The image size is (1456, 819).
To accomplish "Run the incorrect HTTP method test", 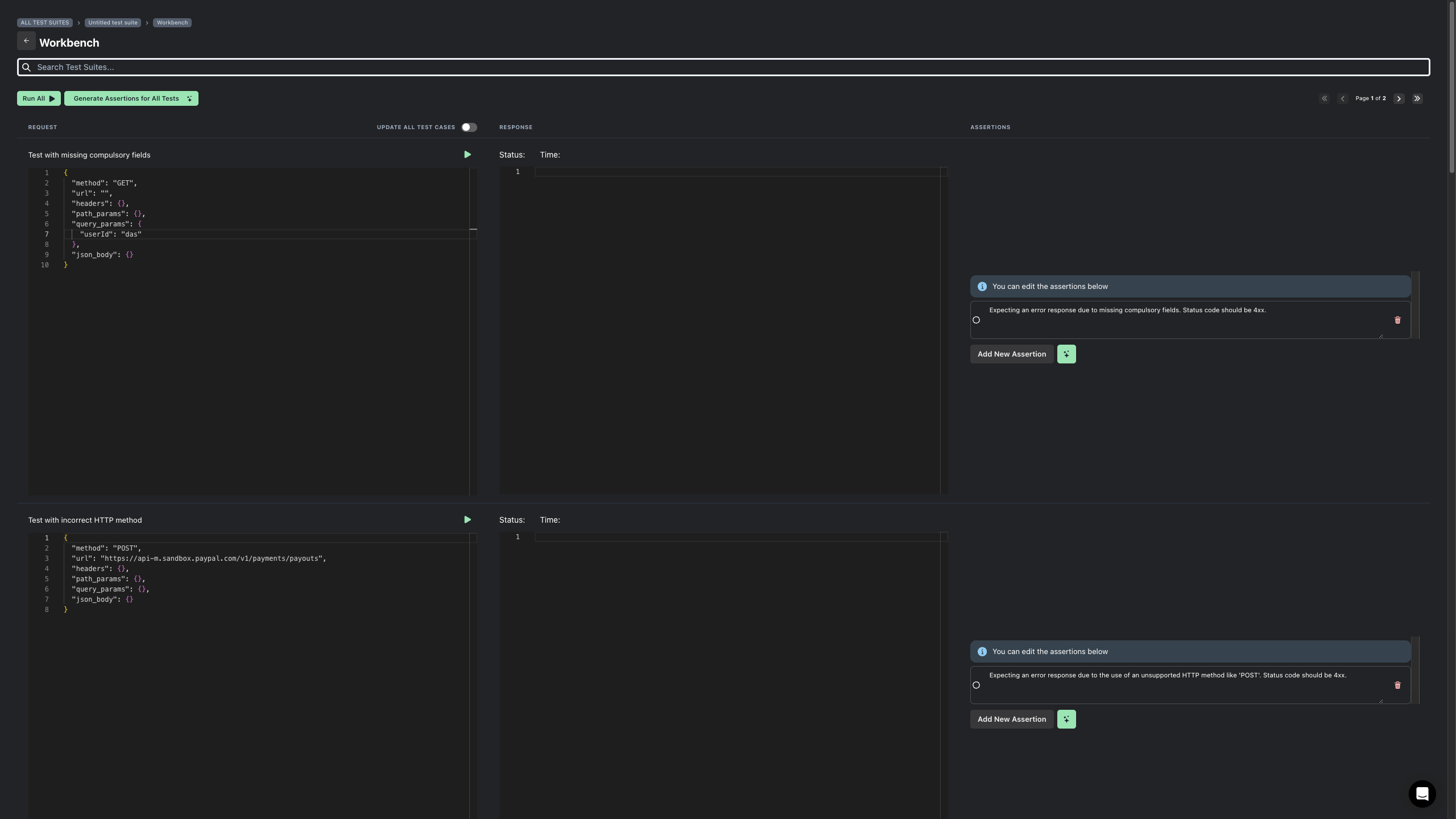I will (x=468, y=520).
